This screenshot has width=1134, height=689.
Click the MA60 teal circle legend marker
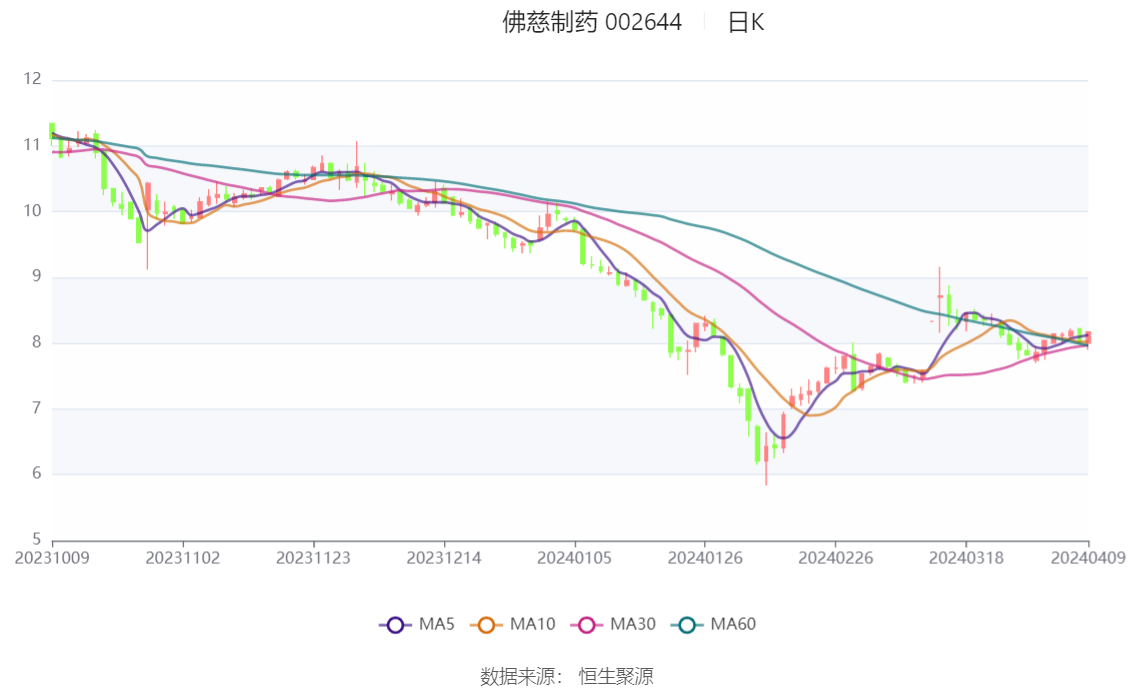tap(687, 625)
